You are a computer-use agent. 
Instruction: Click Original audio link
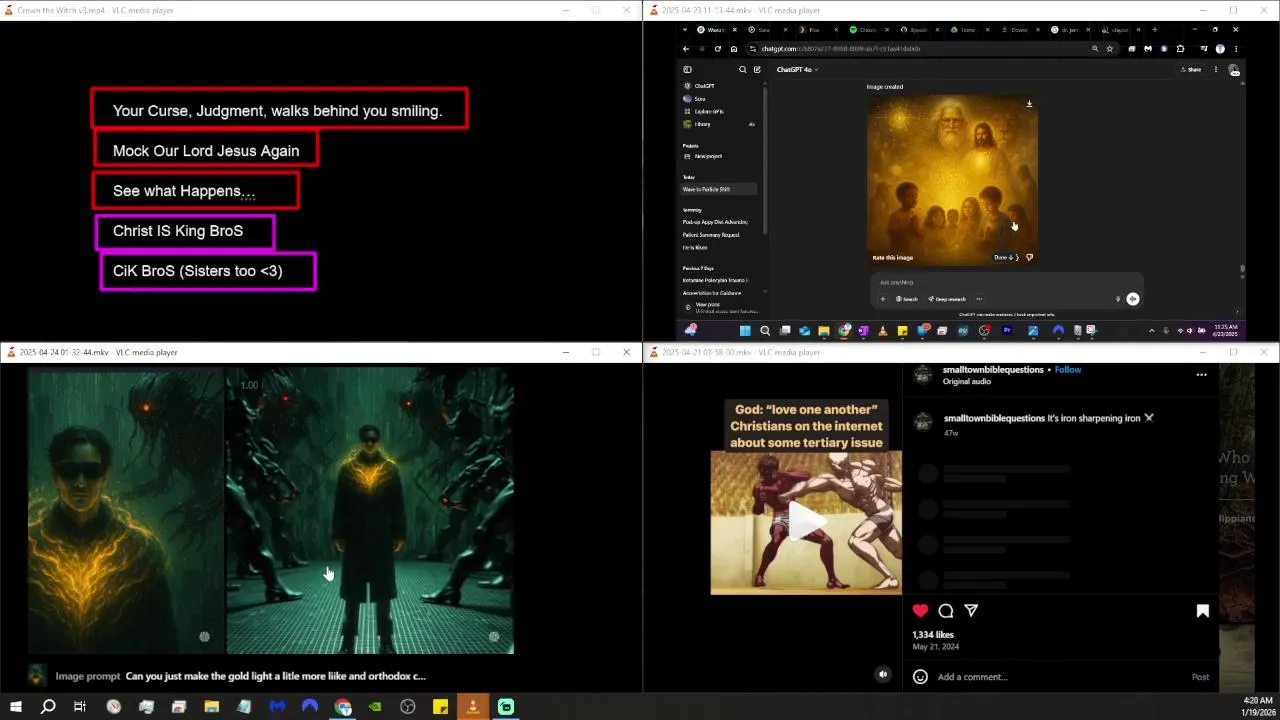pyautogui.click(x=966, y=382)
